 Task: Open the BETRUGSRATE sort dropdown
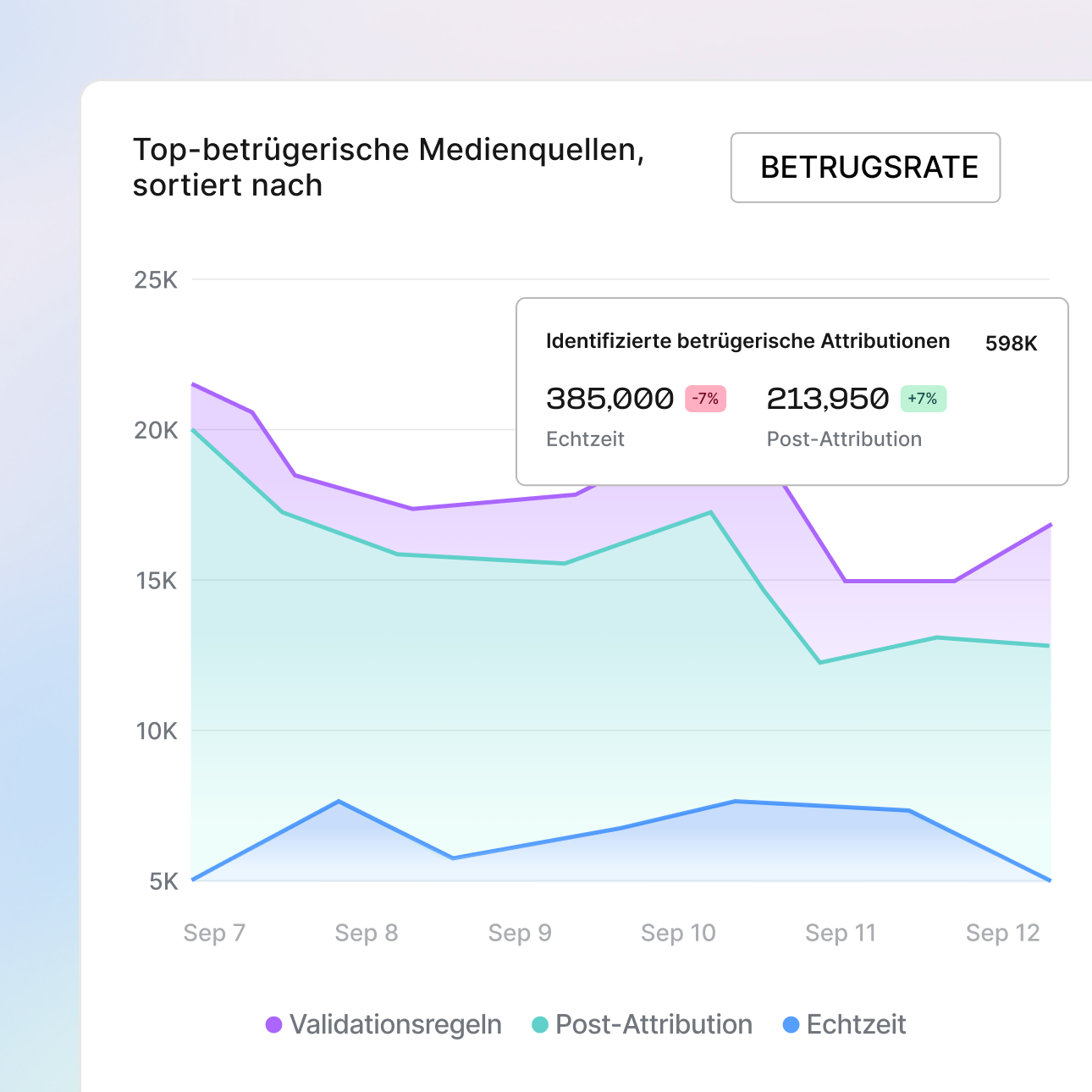(x=865, y=168)
